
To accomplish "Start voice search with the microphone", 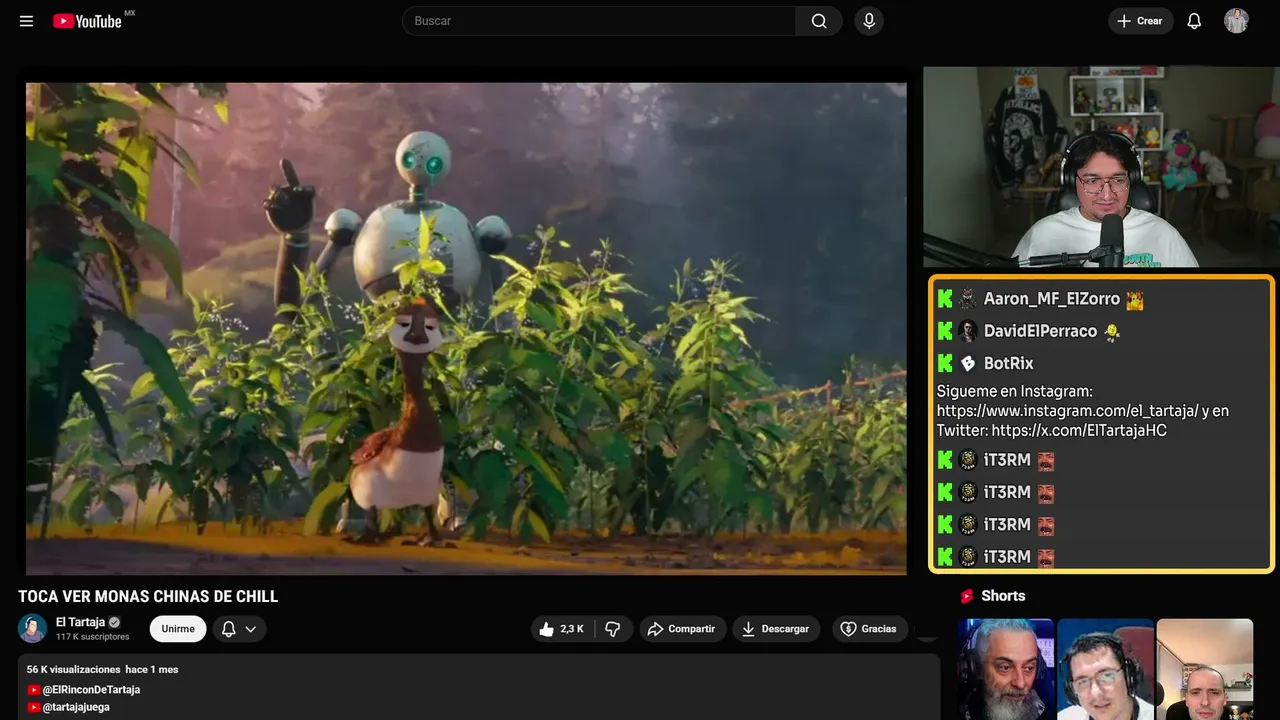I will click(869, 21).
